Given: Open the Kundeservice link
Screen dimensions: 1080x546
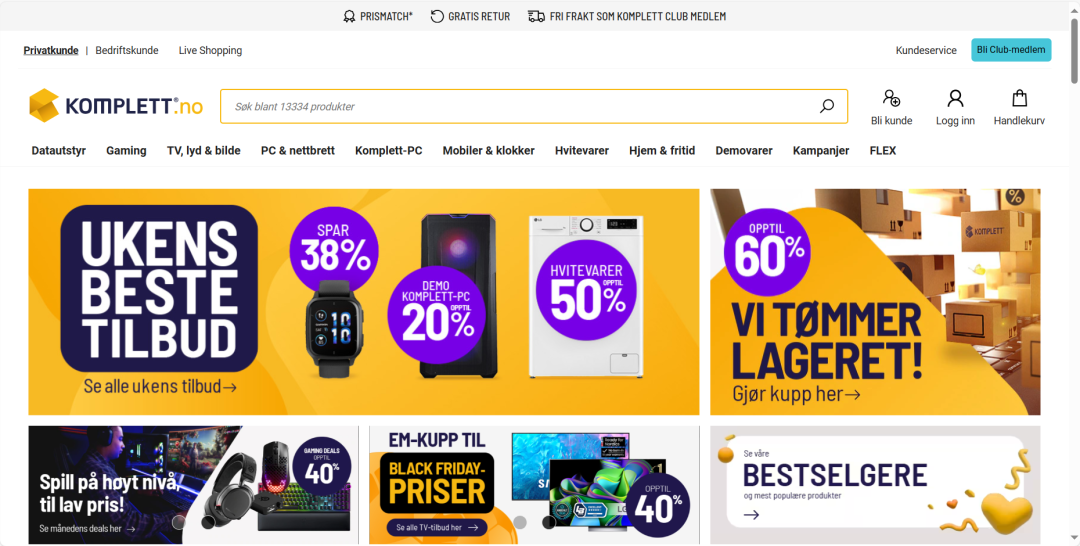Looking at the screenshot, I should pyautogui.click(x=926, y=50).
